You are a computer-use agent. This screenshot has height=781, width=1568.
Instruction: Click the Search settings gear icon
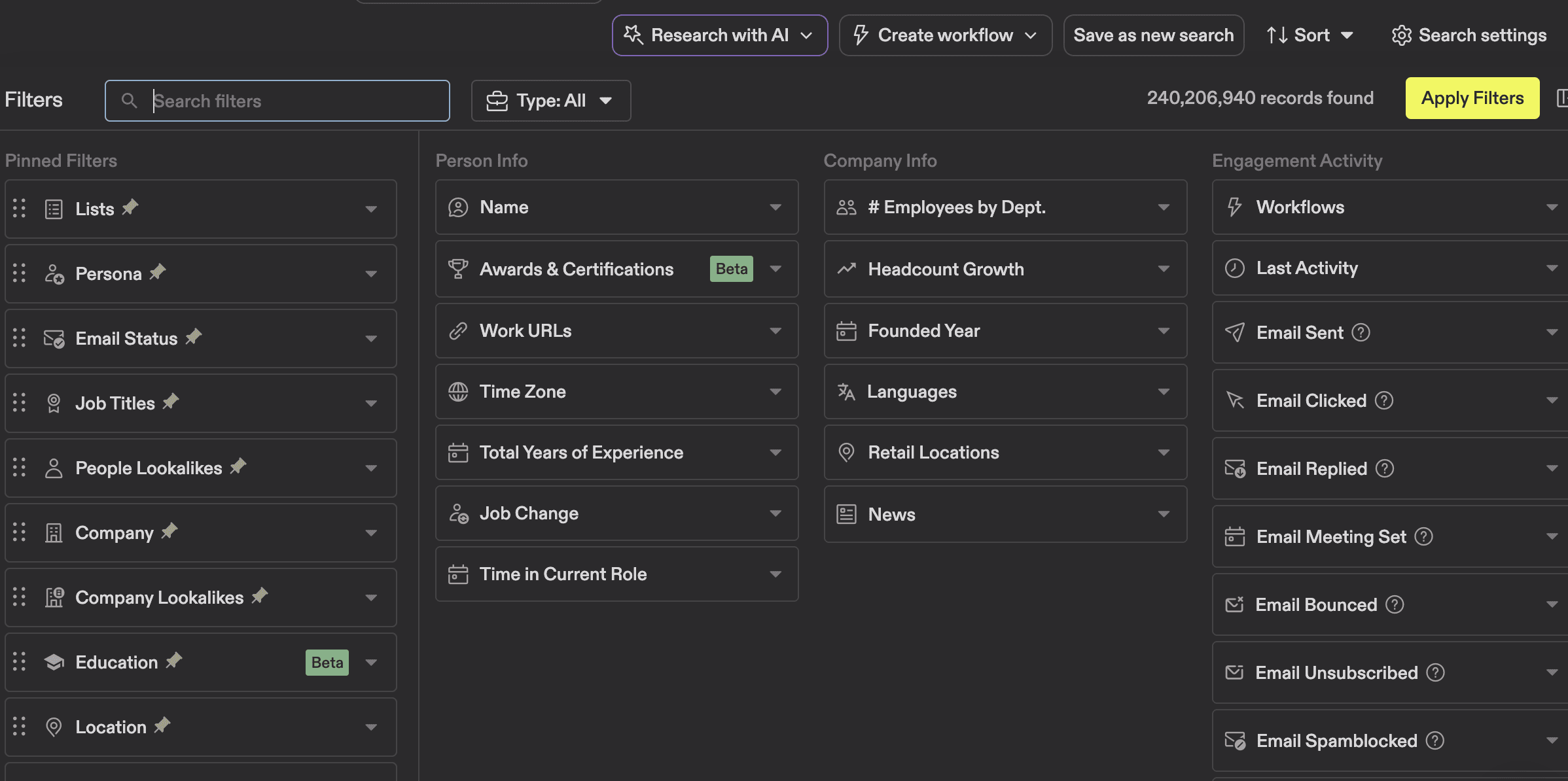point(1401,35)
